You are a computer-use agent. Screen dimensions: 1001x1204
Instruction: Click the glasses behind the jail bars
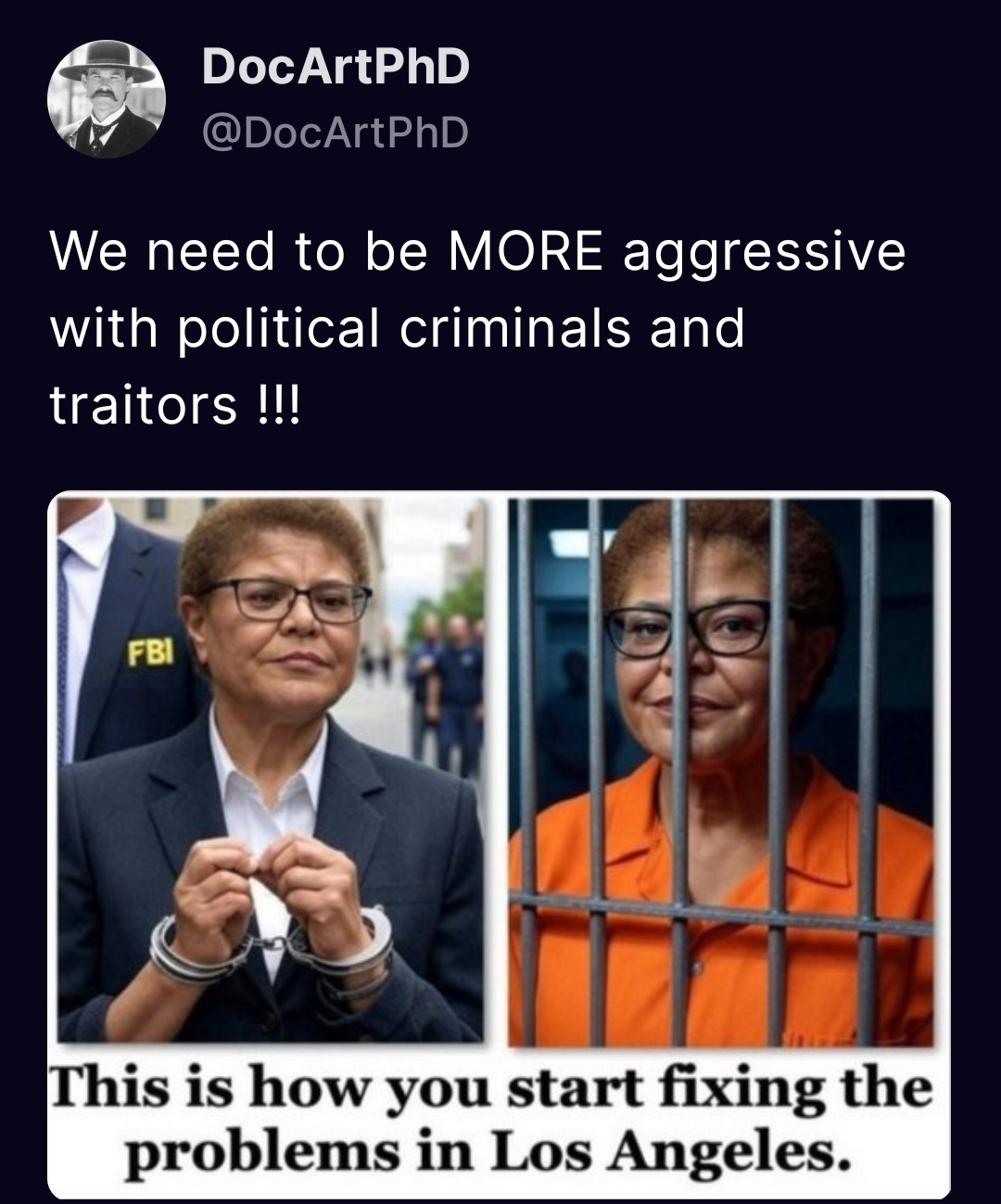[690, 628]
